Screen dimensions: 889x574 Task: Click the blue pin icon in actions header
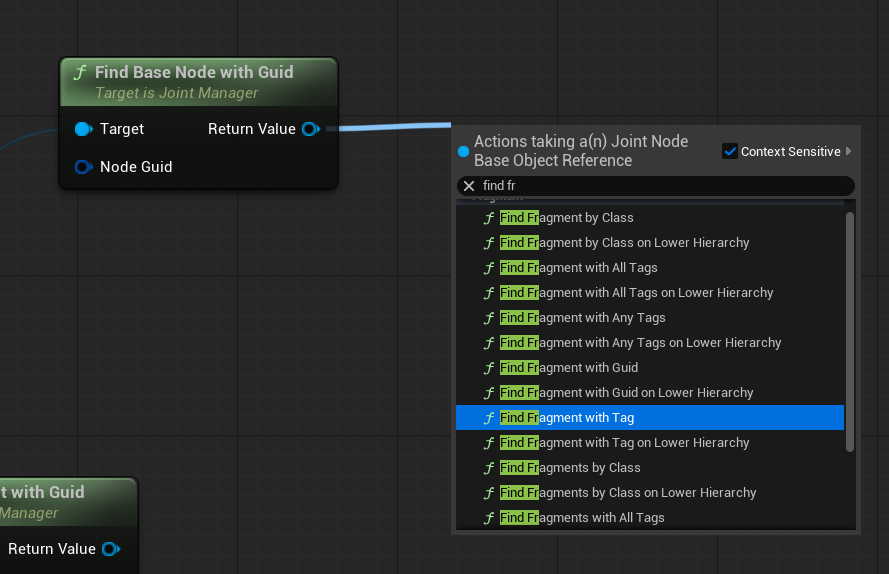click(463, 152)
